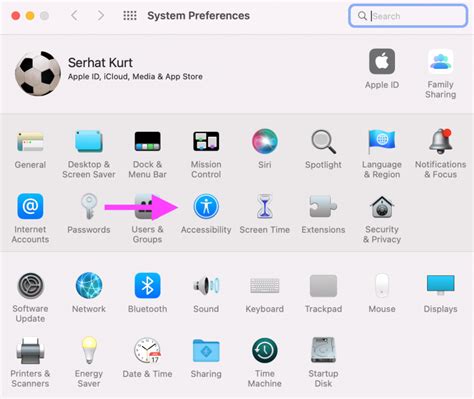
Task: Show all preferences grid button
Action: click(x=130, y=15)
